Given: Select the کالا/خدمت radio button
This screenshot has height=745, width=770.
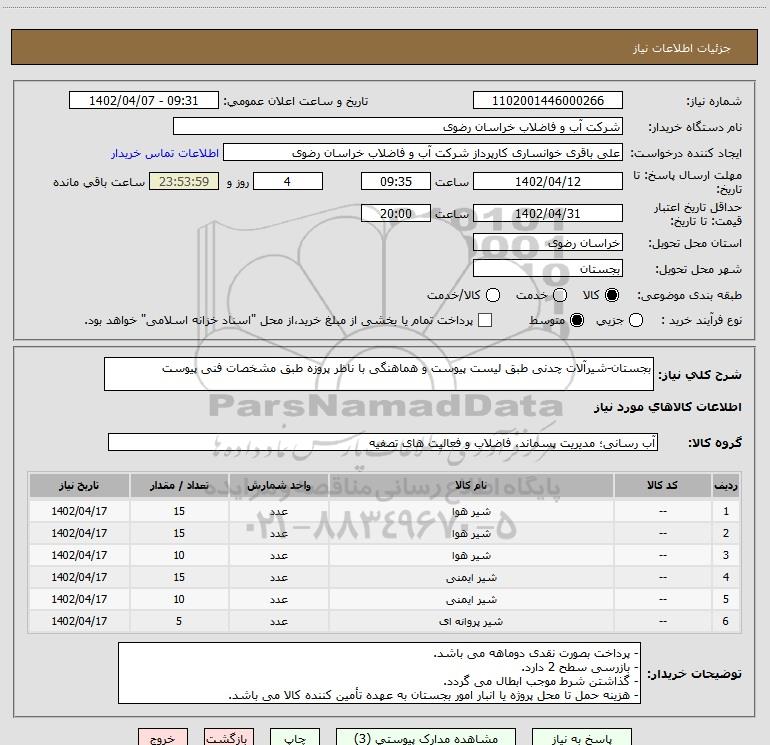Looking at the screenshot, I should pyautogui.click(x=493, y=295).
